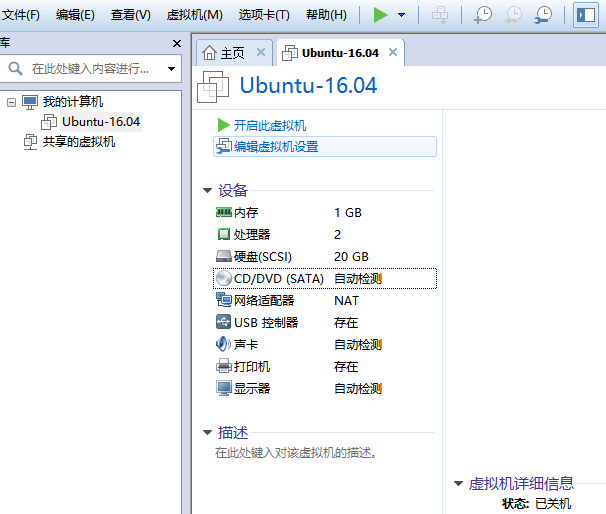Open the 编辑(E) menu
This screenshot has height=514, width=606.
click(75, 15)
